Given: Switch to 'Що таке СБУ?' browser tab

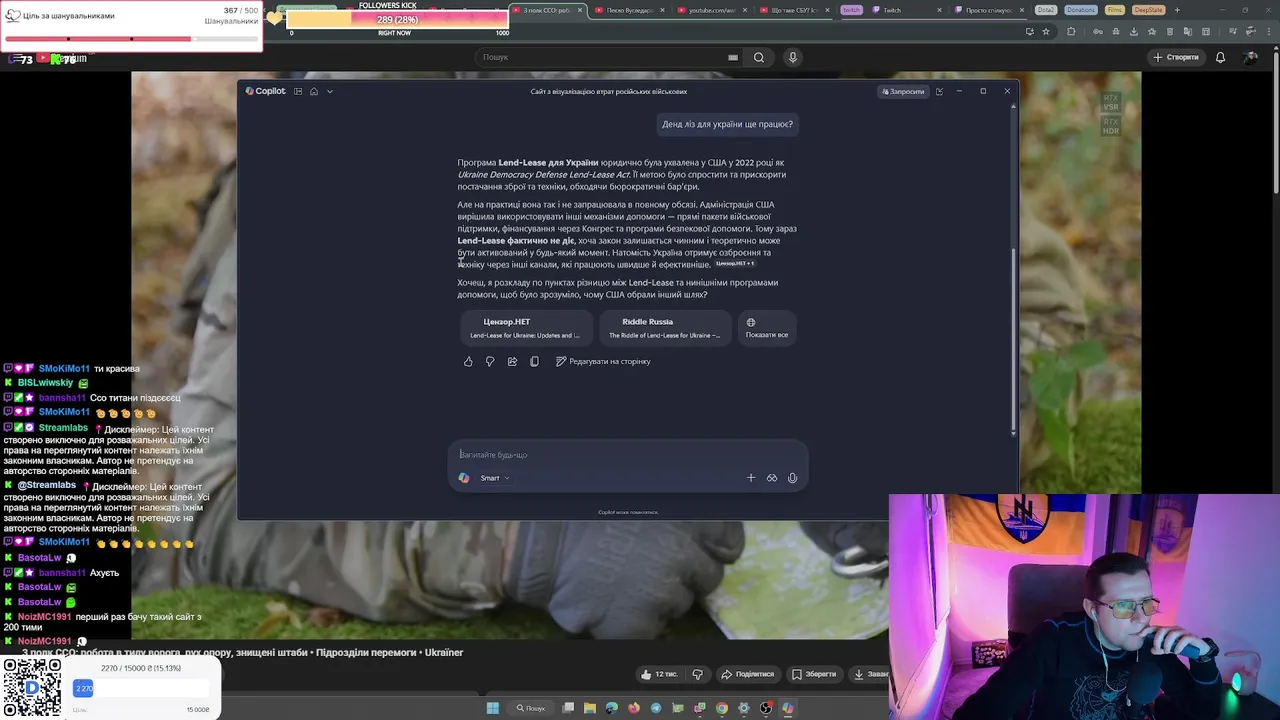Looking at the screenshot, I should (x=795, y=10).
